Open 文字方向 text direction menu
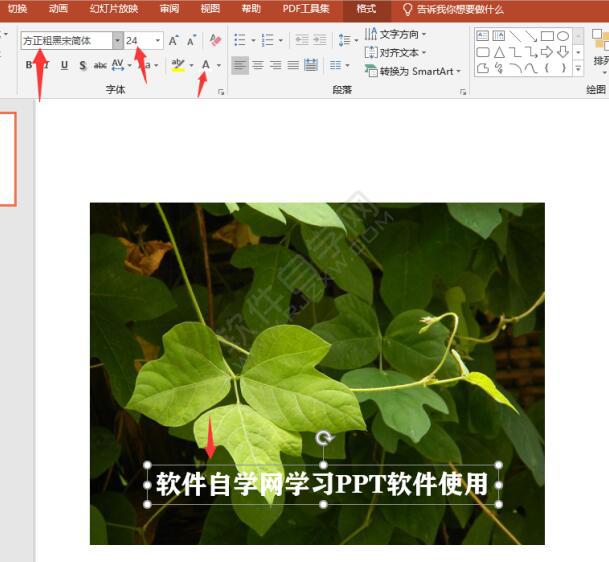The height and width of the screenshot is (562, 609). point(395,34)
